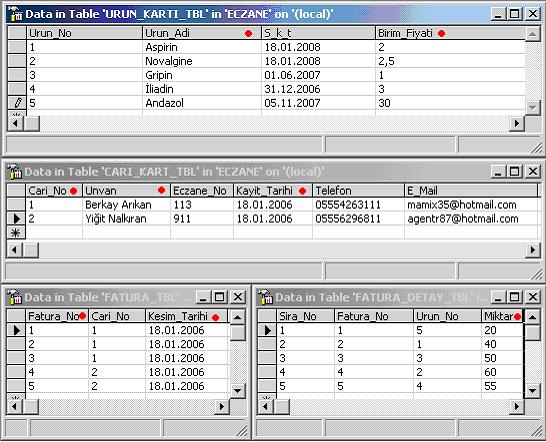This screenshot has height=442, width=546.
Task: Click the URUN_KARTI_TBL window title icon
Action: (16, 14)
